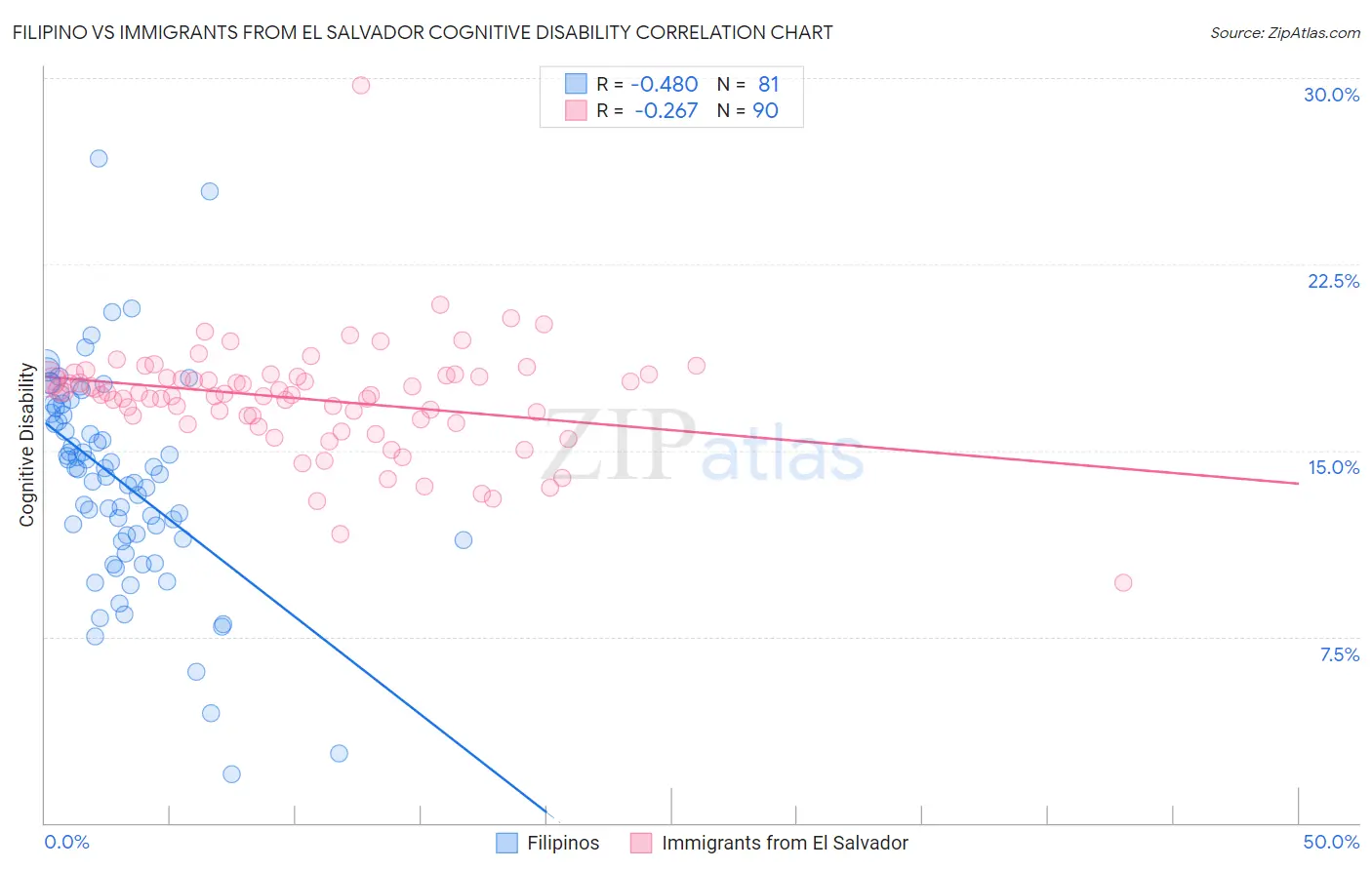
Task: Select the Filipinos legend label
Action: [x=563, y=843]
